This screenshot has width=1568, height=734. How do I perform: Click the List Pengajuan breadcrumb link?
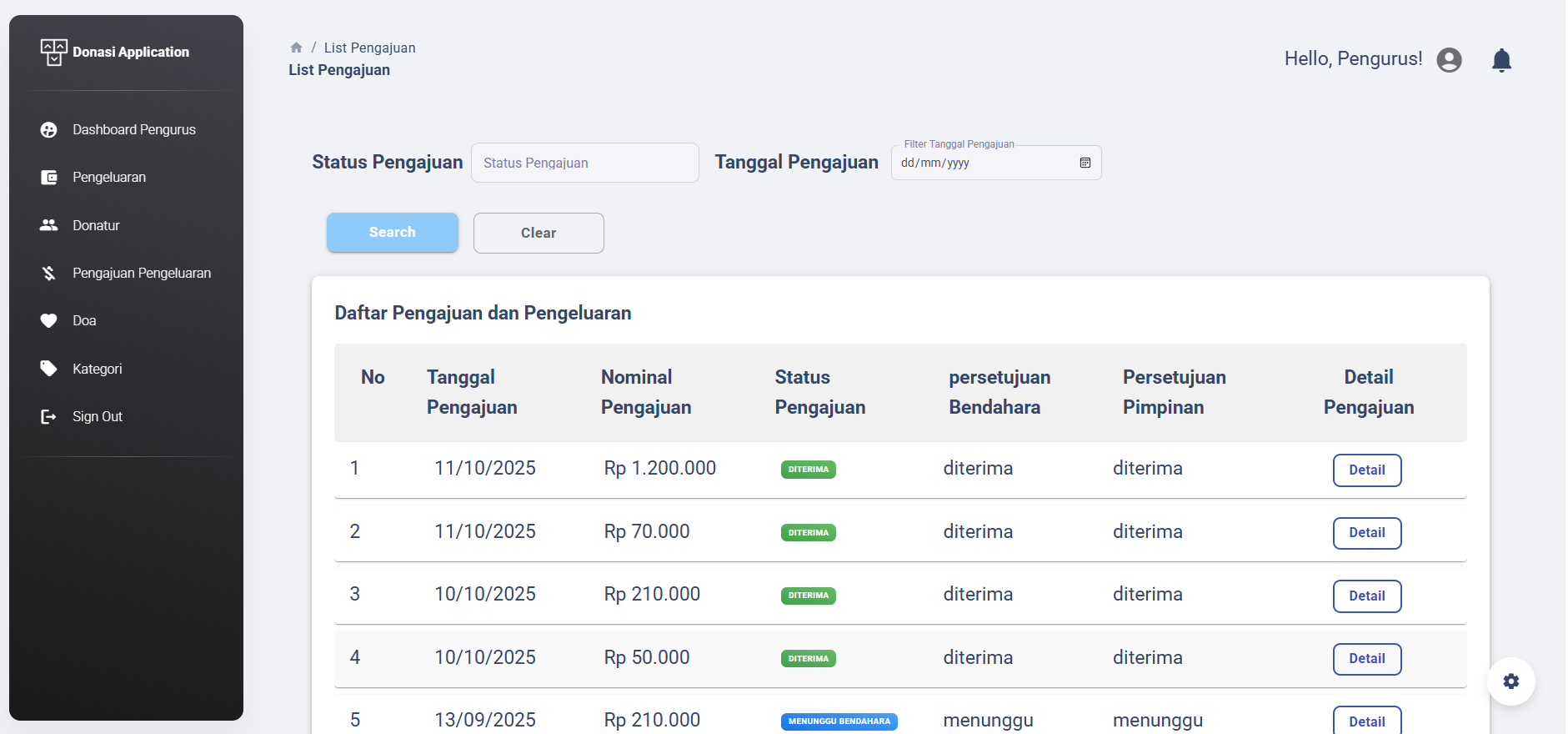[x=369, y=48]
